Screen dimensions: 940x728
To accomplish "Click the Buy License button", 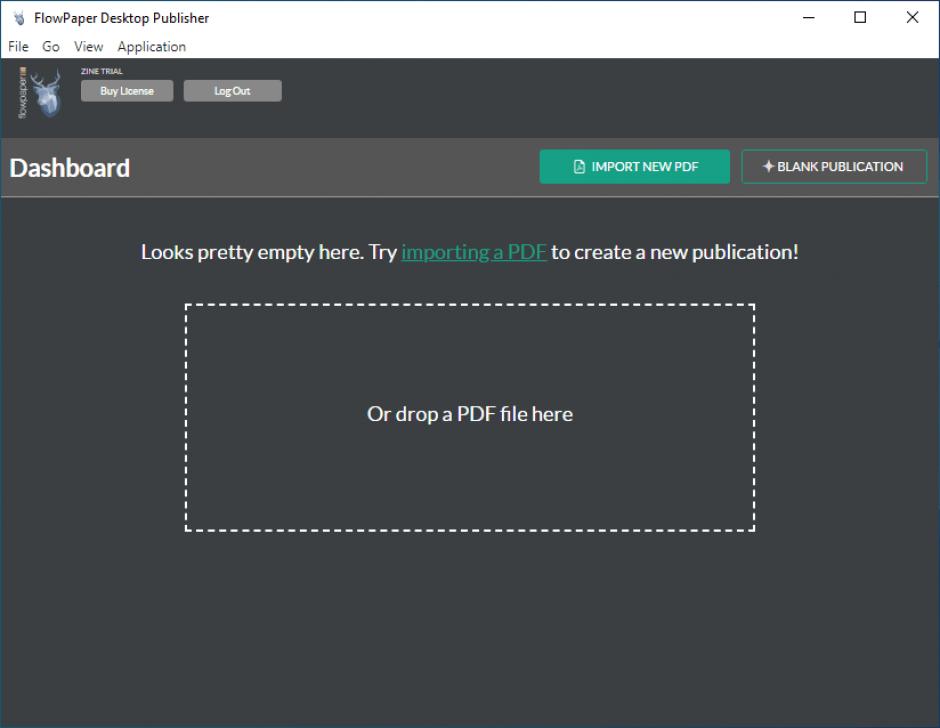I will tap(127, 91).
